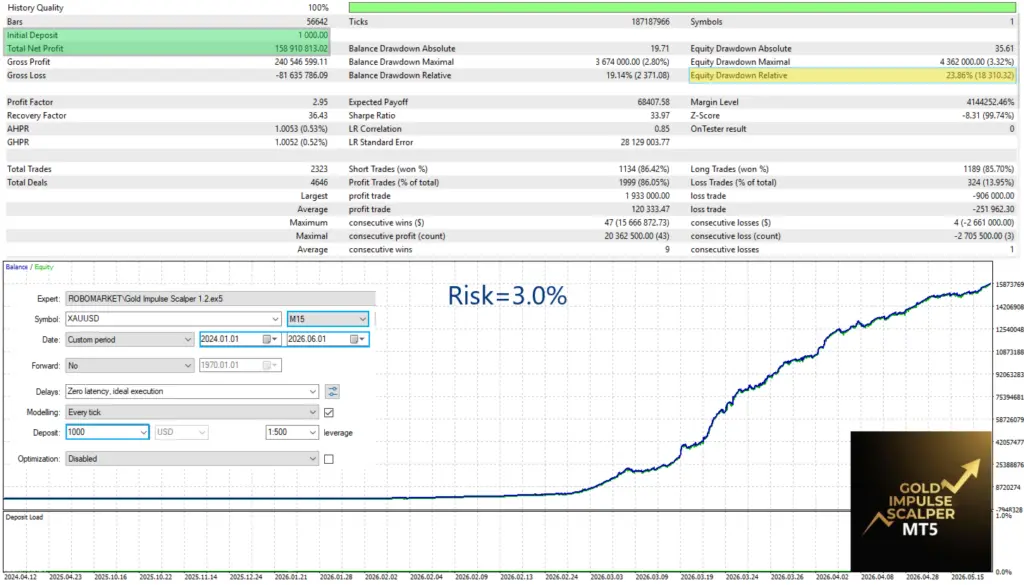Expand the Custom period date dropdown
Image resolution: width=1024 pixels, height=585 pixels.
(129, 340)
